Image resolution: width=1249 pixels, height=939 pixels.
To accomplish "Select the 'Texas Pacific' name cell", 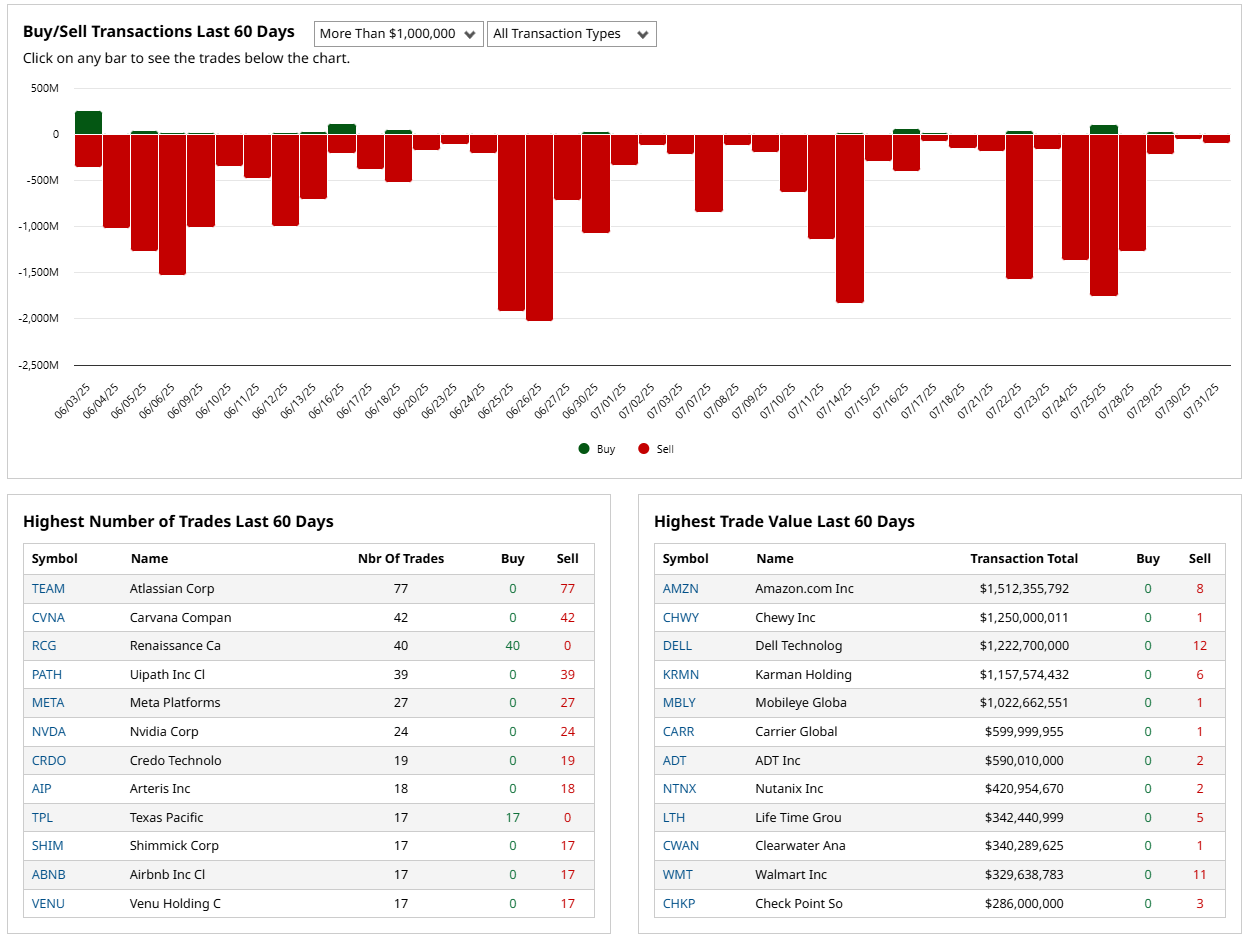I will click(x=167, y=818).
